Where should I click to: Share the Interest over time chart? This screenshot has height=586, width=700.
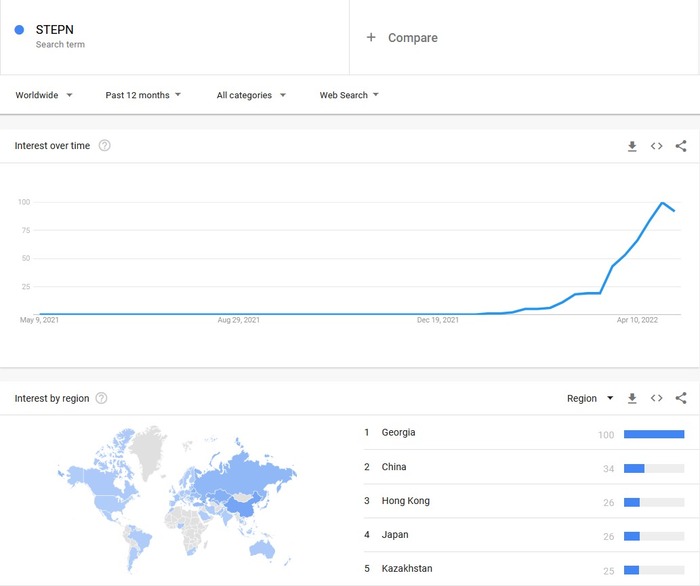pyautogui.click(x=681, y=146)
